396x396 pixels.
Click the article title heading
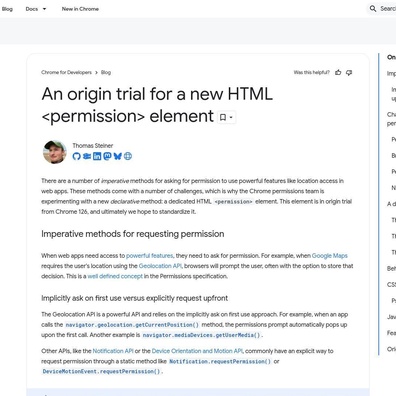point(157,105)
